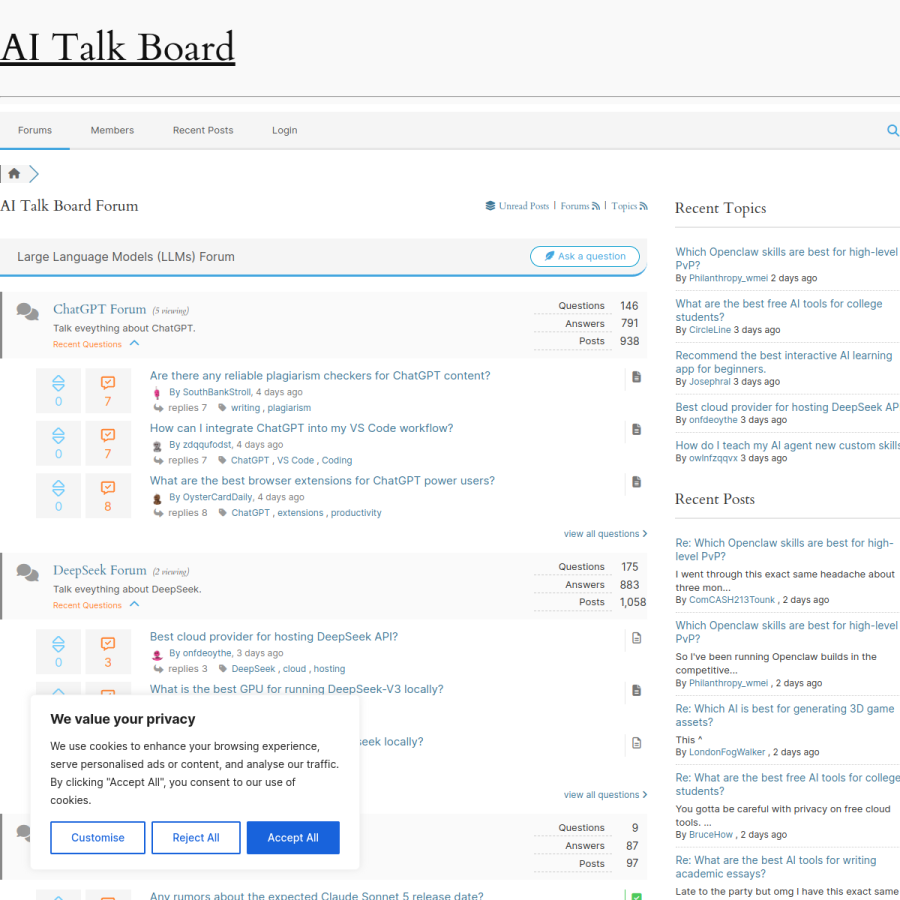900x900 pixels.
Task: Click 'Large Language Models (LLMs) Forum' heading
Action: [126, 257]
